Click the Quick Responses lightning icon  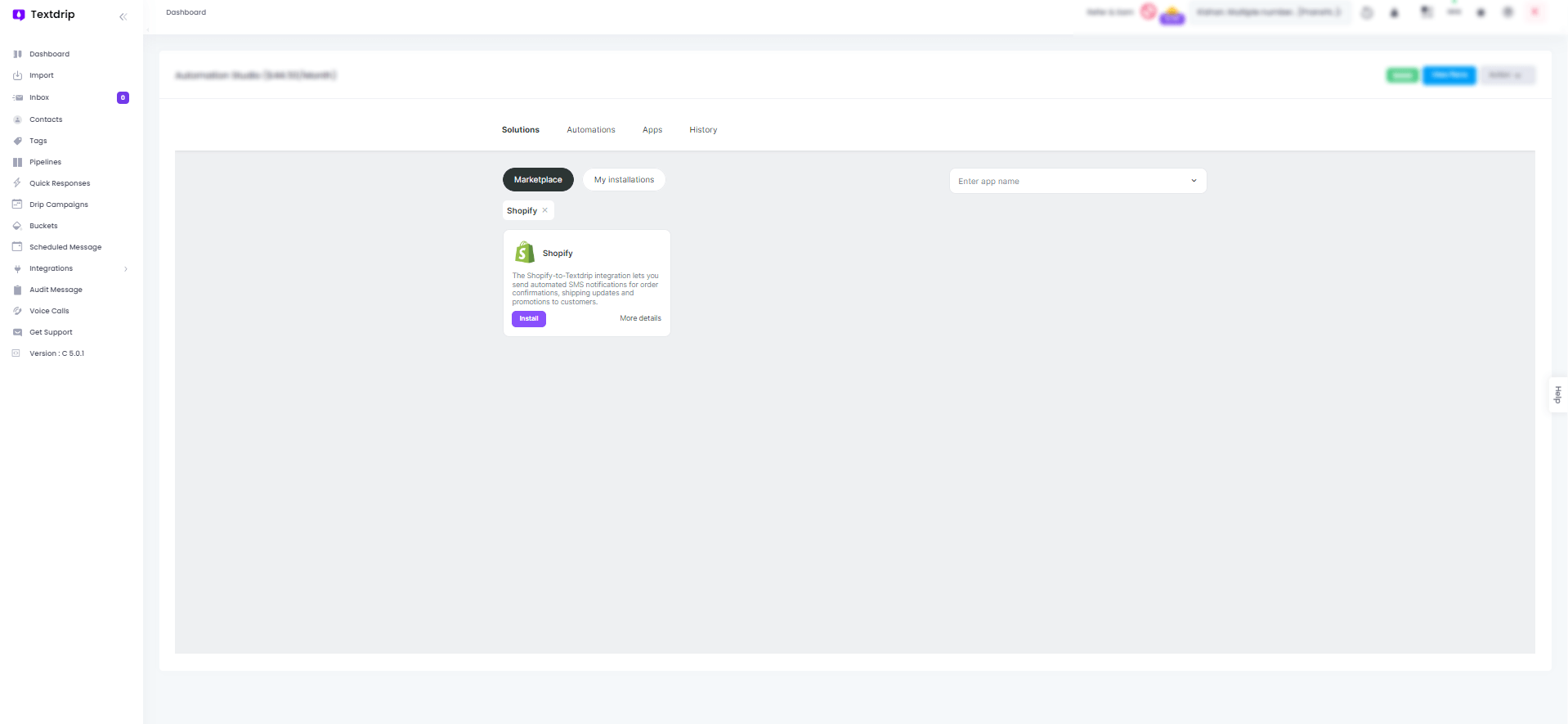[x=17, y=183]
